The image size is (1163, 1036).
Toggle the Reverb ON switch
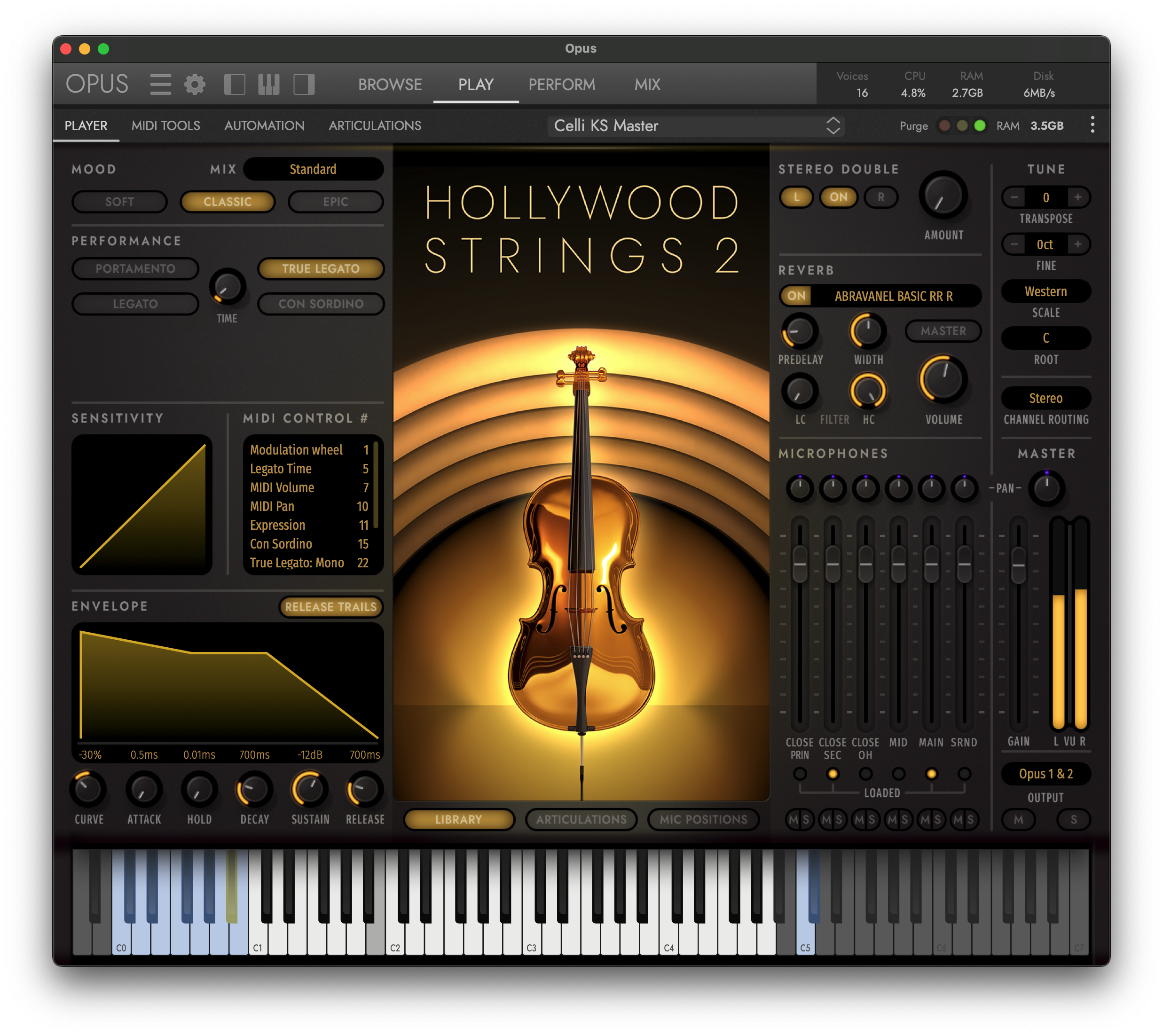[796, 296]
